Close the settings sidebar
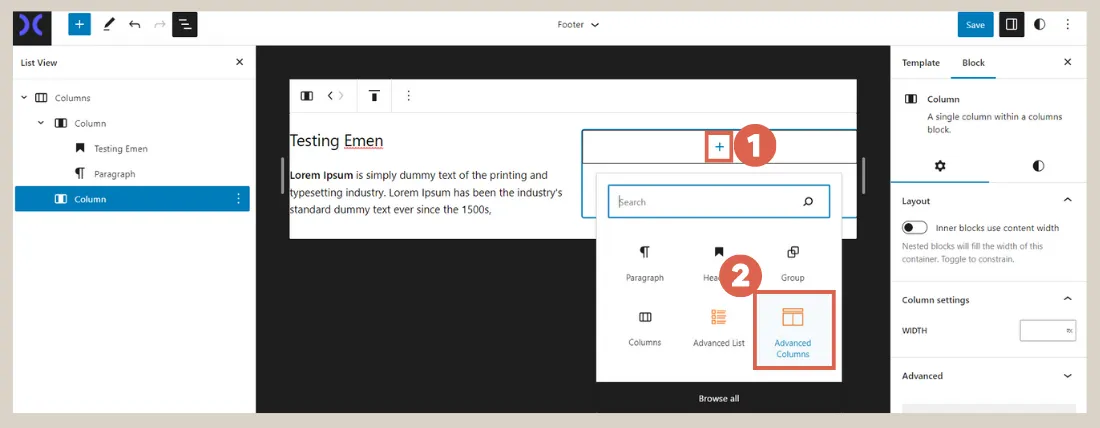This screenshot has height=428, width=1100. 1068,62
